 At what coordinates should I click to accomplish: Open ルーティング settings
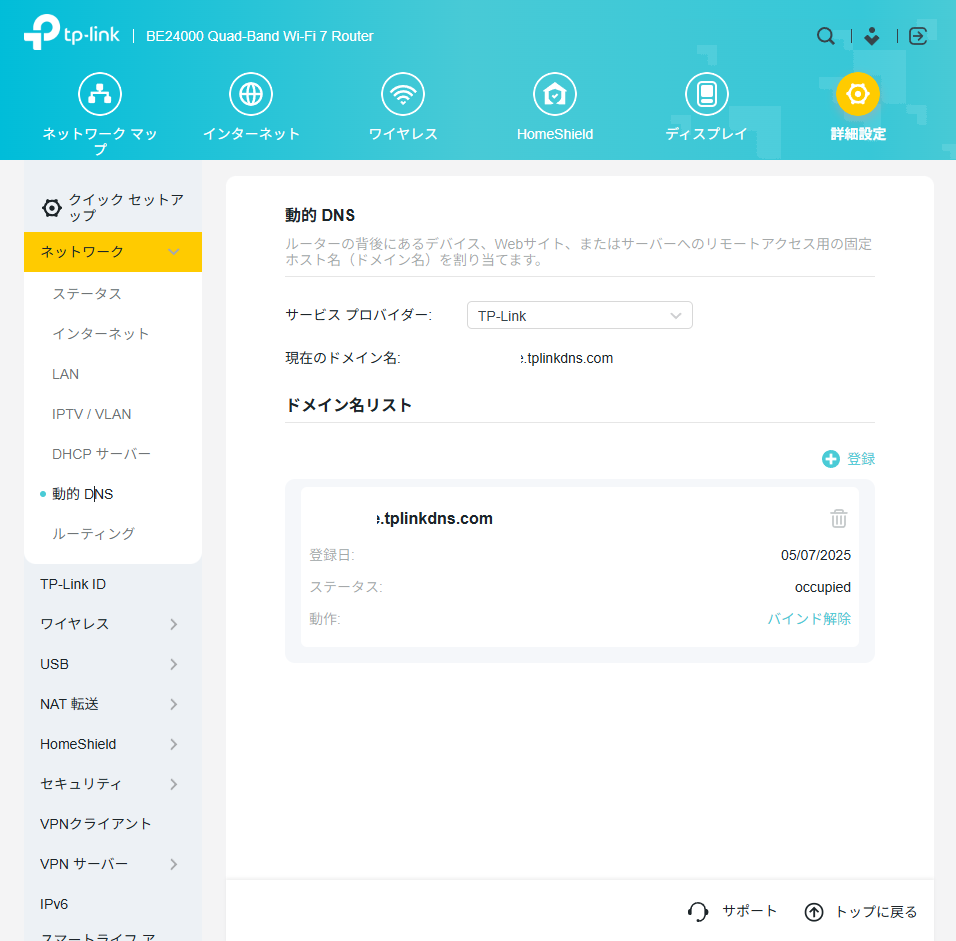(93, 534)
